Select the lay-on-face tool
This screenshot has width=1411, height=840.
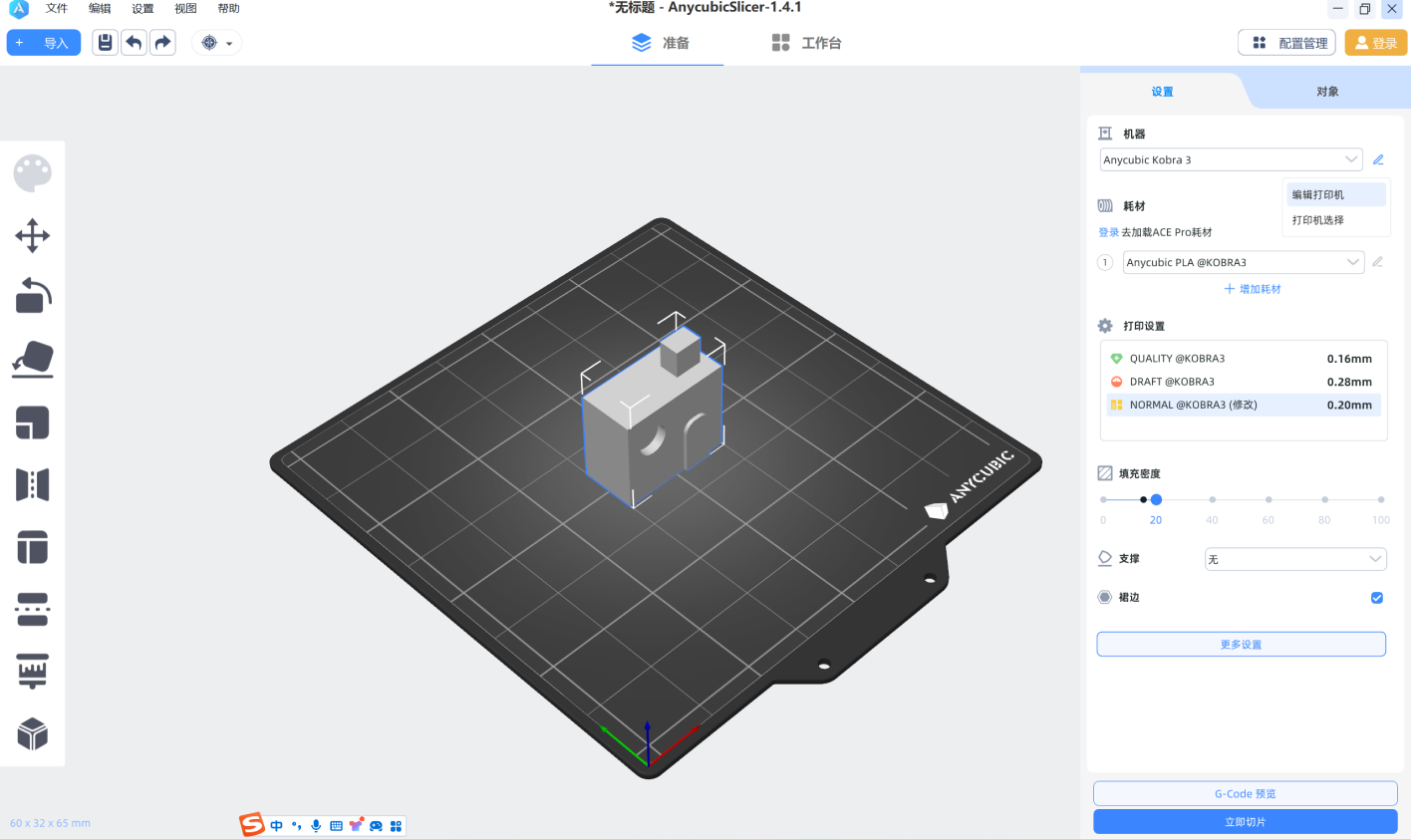32,360
